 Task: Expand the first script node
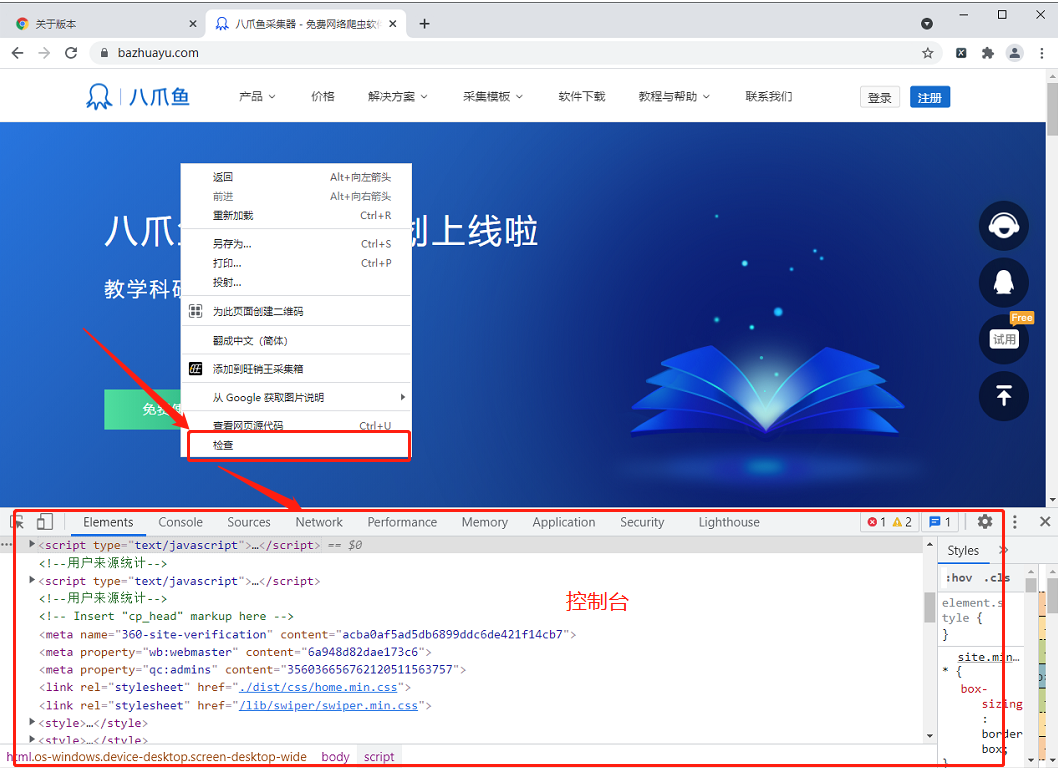click(32, 544)
